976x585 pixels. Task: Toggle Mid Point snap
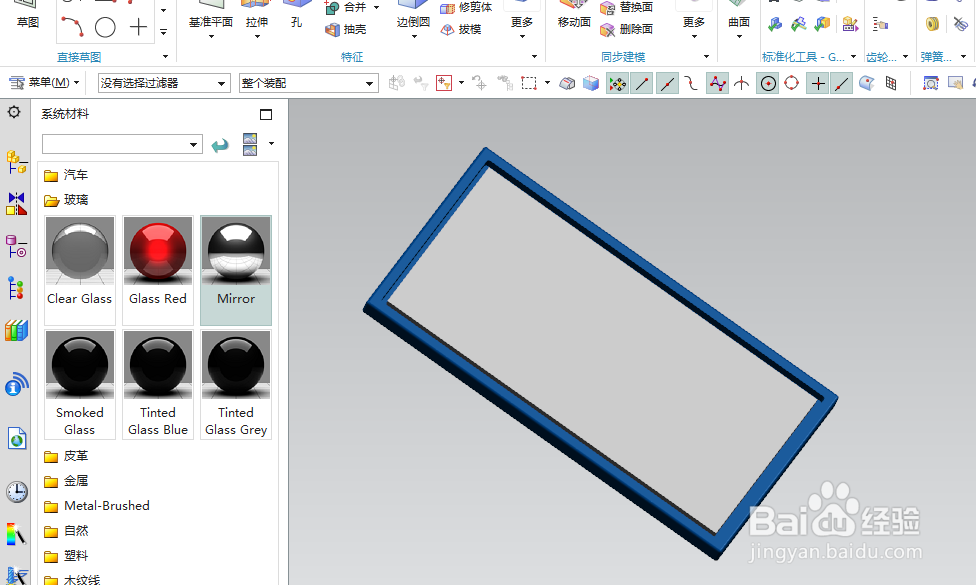pyautogui.click(x=667, y=83)
